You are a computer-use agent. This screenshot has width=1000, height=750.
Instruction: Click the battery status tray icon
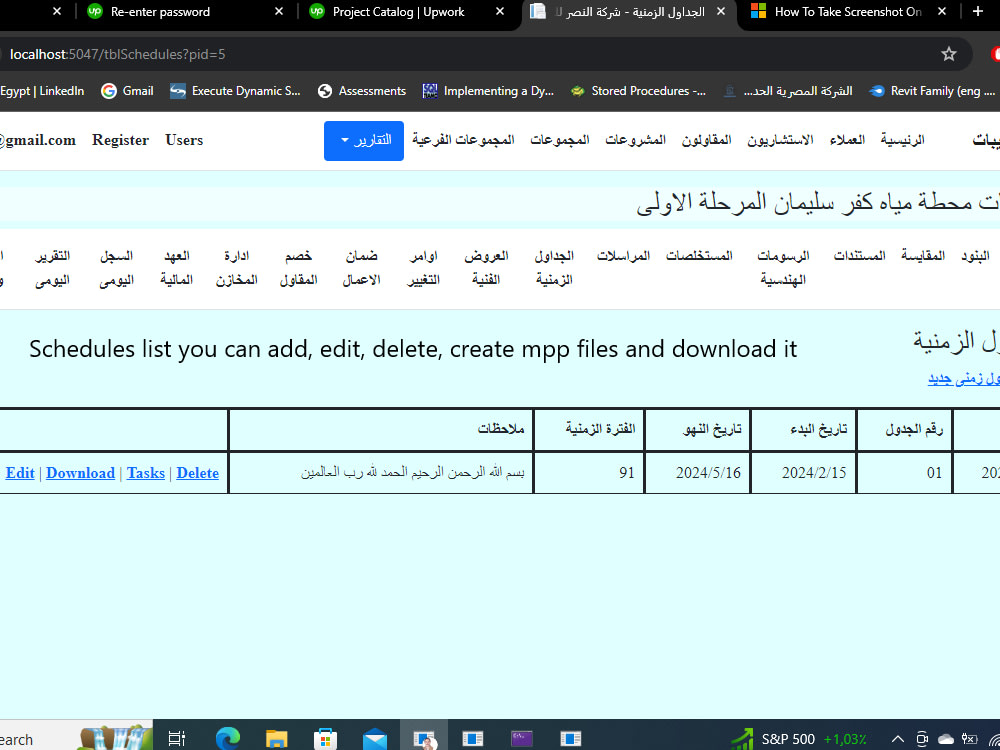[x=969, y=739]
